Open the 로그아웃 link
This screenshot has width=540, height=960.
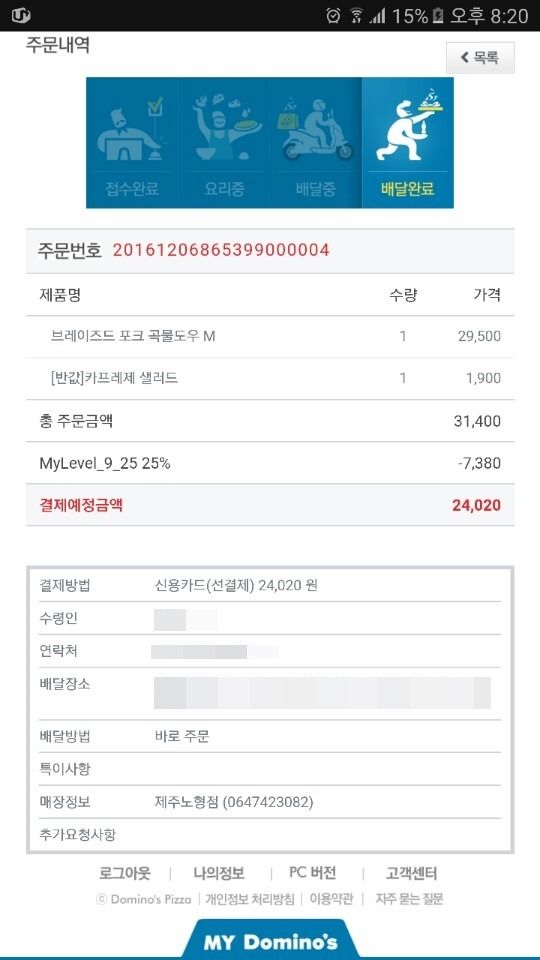tap(125, 873)
